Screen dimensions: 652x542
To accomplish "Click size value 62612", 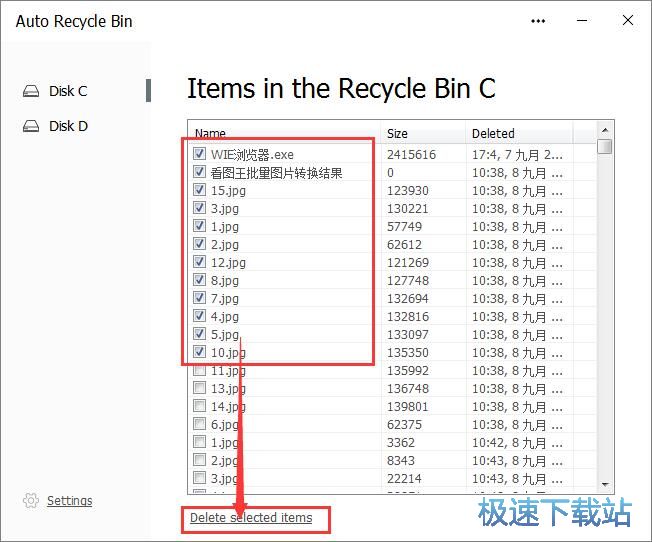I will click(x=404, y=245).
